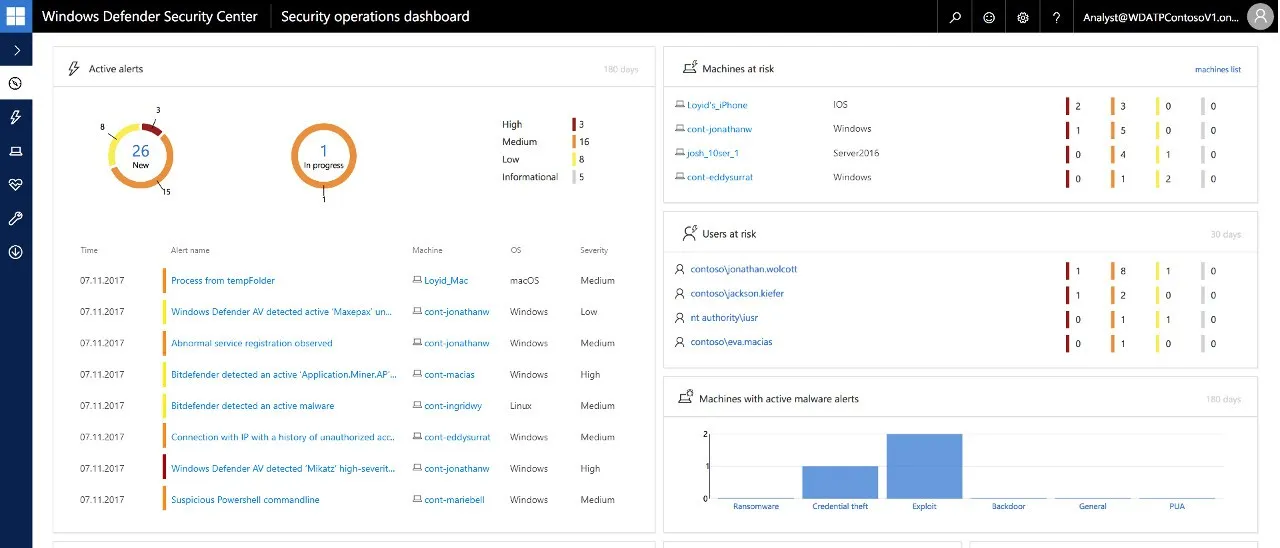Image resolution: width=1280 pixels, height=548 pixels.
Task: Open Connection with IP unauthorized access alert
Action: coord(284,437)
